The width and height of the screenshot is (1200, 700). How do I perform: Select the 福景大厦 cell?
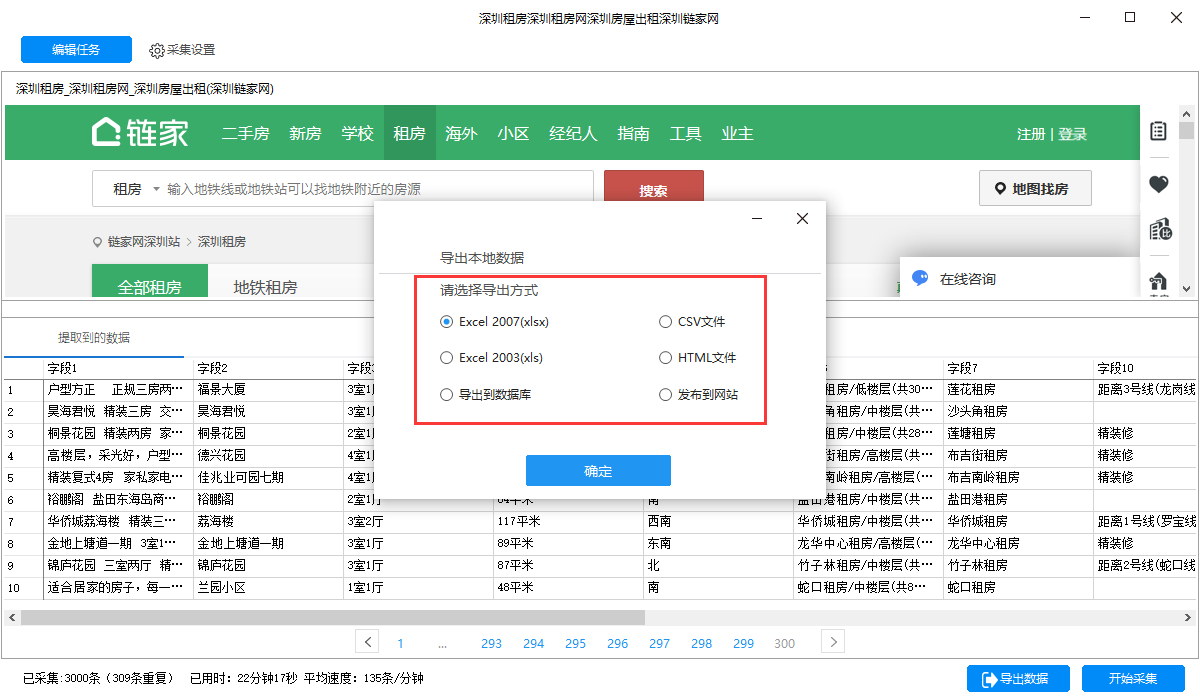pyautogui.click(x=268, y=389)
